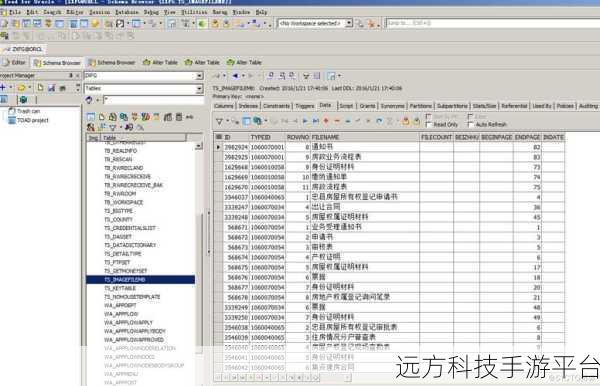Click the 产权证明 filename cell
This screenshot has width=600, height=386.
365,257
